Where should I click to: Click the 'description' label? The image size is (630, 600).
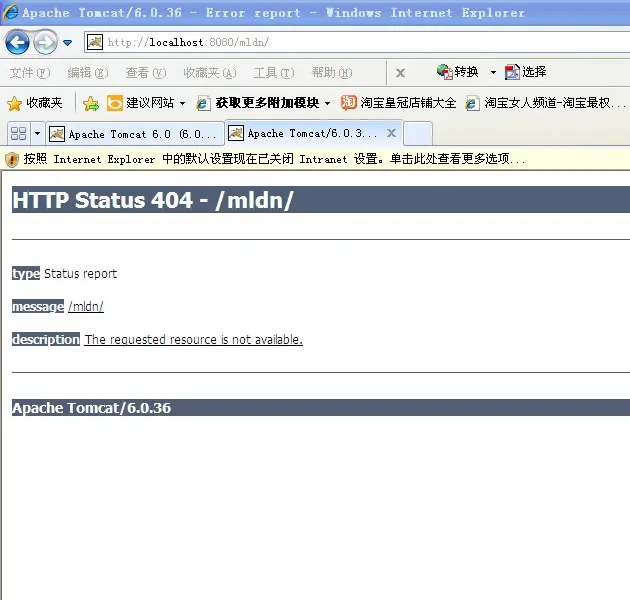pyautogui.click(x=46, y=339)
